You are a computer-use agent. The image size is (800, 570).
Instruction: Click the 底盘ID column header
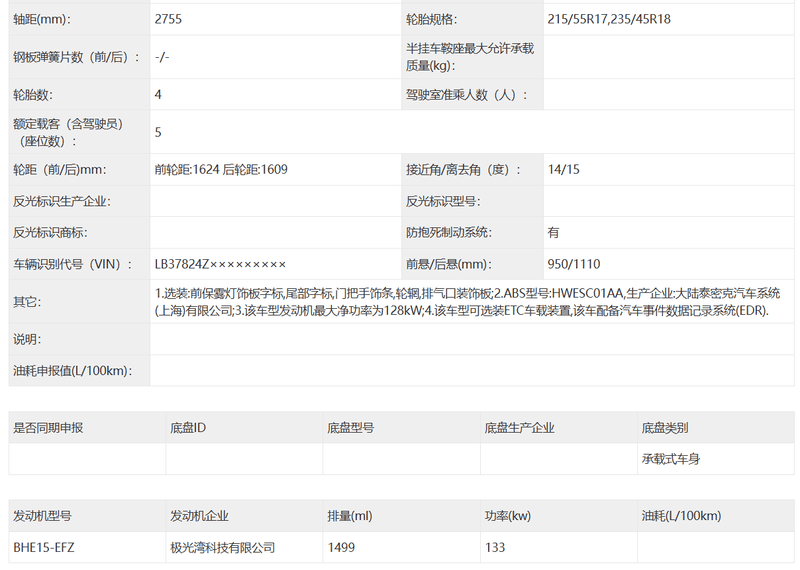tap(188, 428)
